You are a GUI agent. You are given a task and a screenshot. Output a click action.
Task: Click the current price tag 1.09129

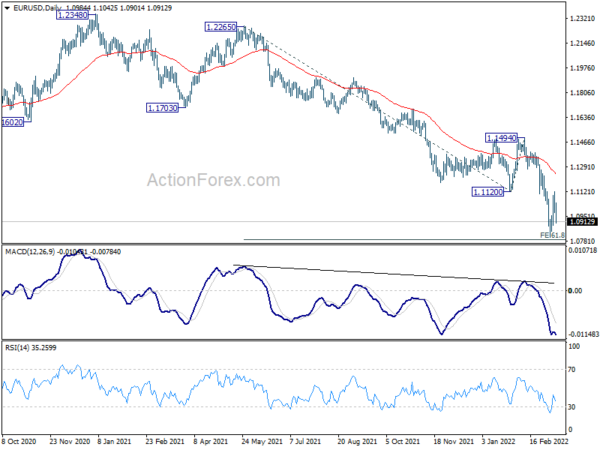582,222
